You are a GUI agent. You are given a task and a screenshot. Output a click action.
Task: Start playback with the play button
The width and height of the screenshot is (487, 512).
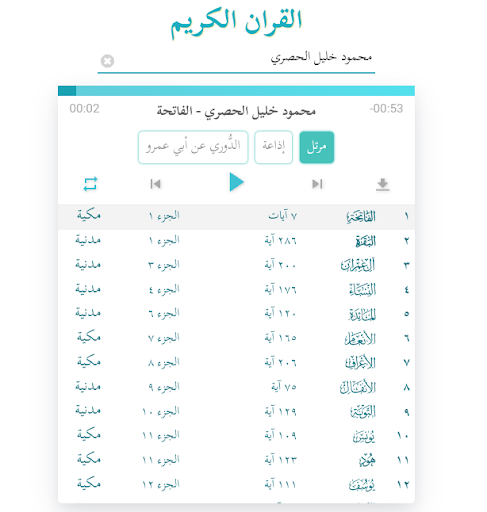point(236,182)
